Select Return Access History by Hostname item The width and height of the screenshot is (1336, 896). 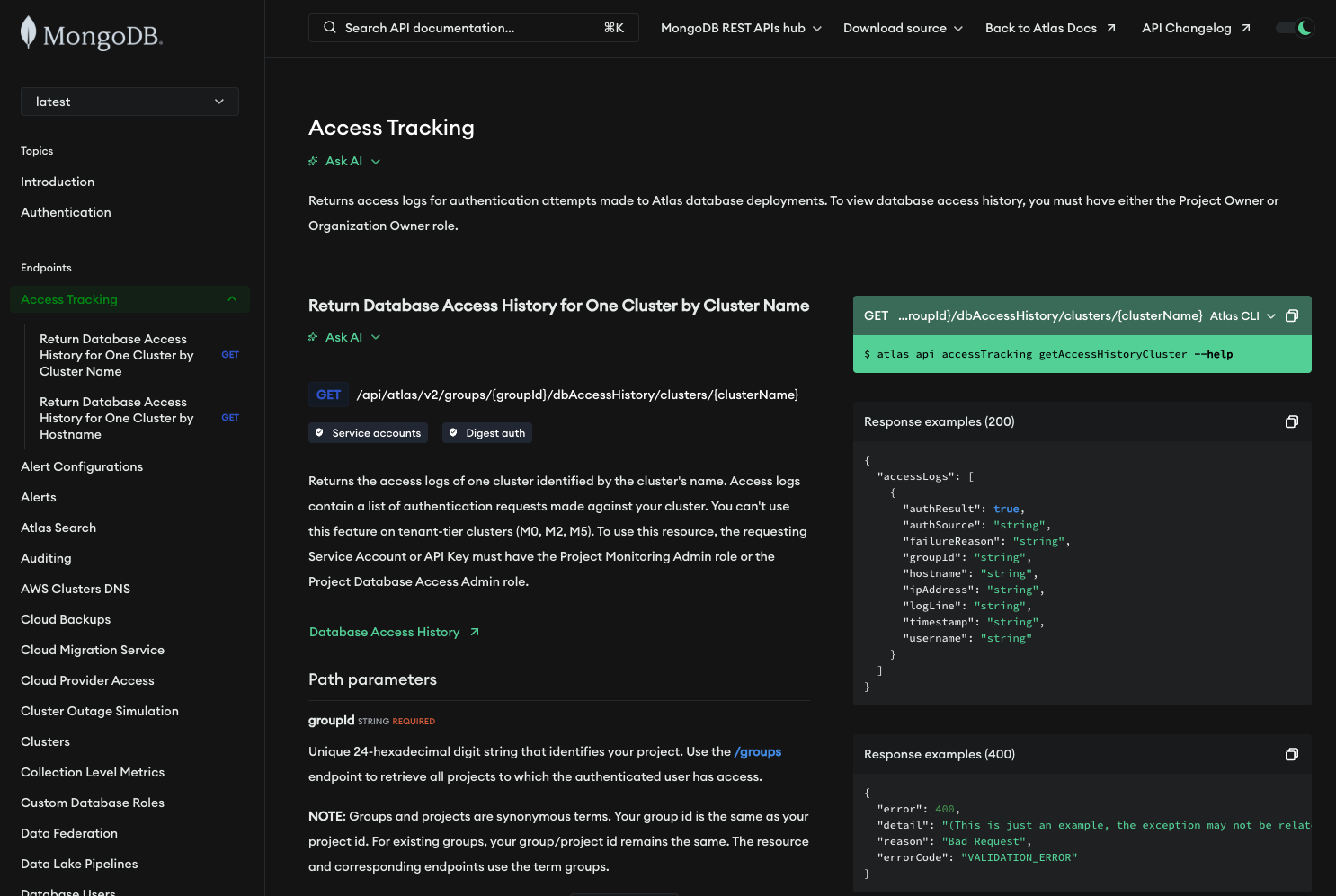point(117,418)
